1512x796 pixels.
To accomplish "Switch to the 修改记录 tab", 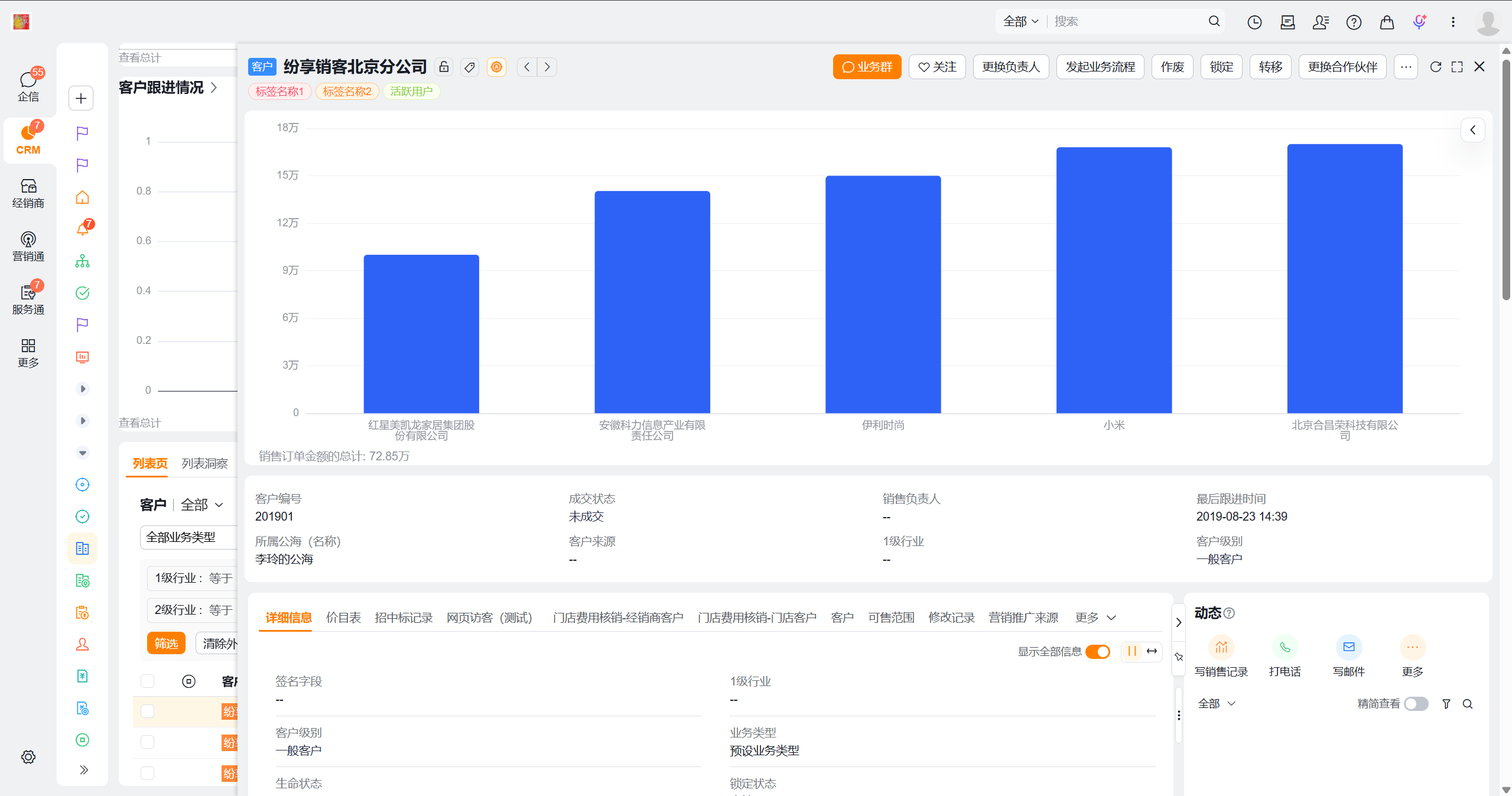I will [x=951, y=618].
